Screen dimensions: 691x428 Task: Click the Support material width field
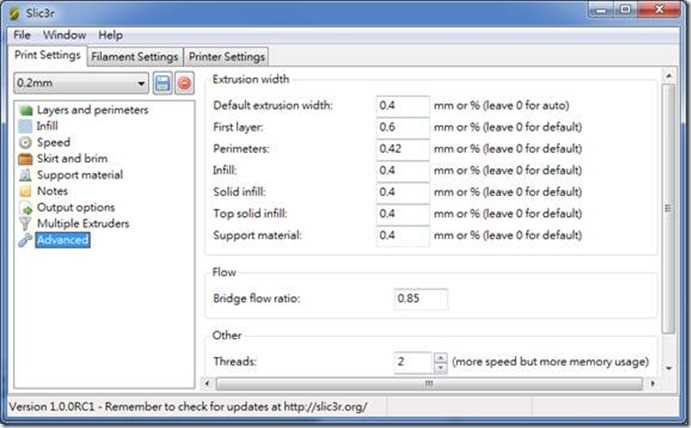tap(403, 235)
